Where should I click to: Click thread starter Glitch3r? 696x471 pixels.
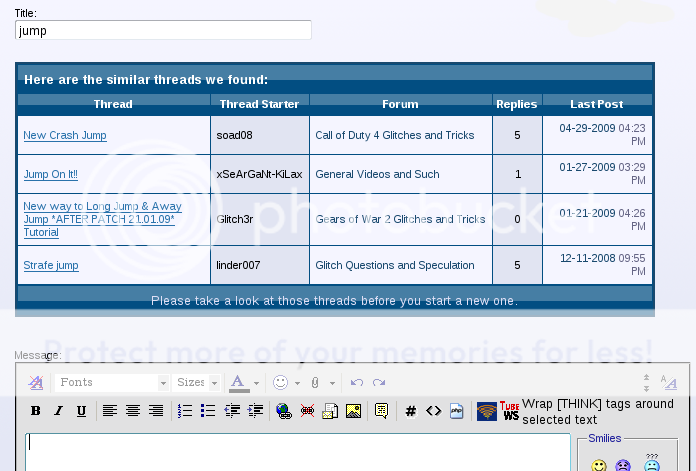point(235,219)
